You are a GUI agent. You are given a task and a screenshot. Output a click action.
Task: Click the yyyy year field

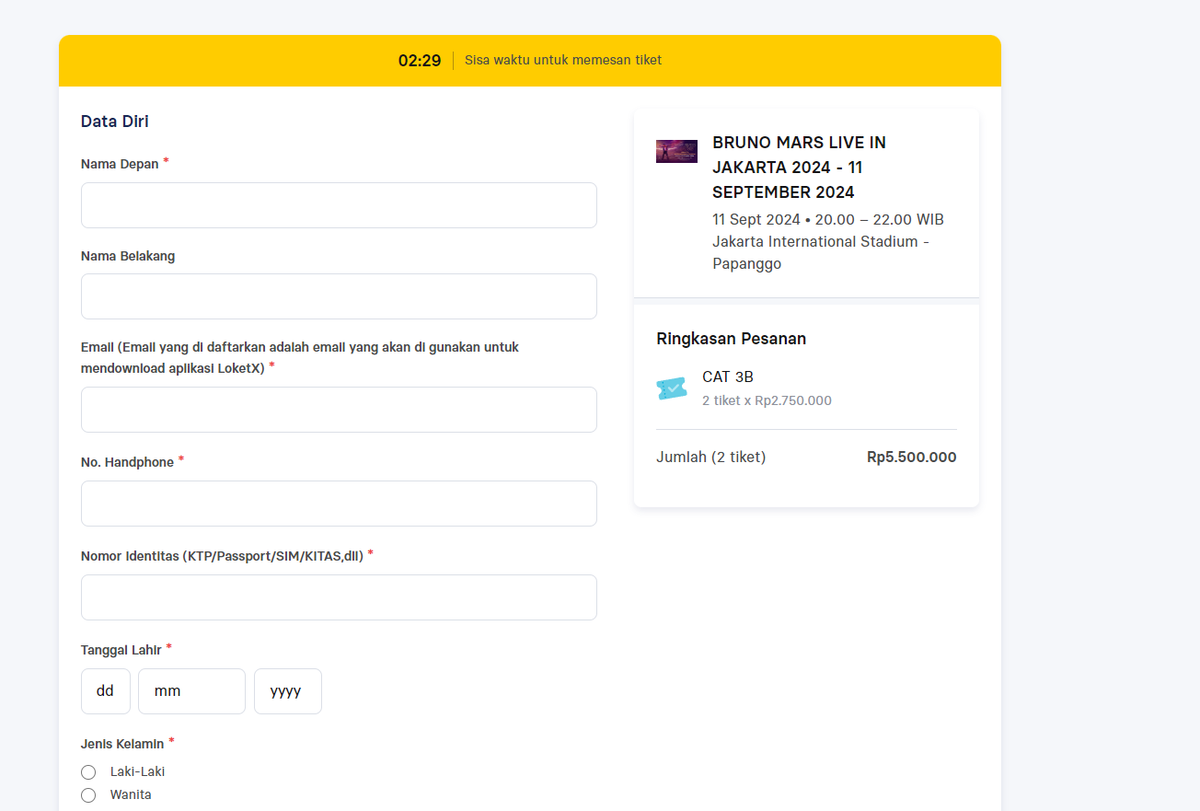click(288, 691)
